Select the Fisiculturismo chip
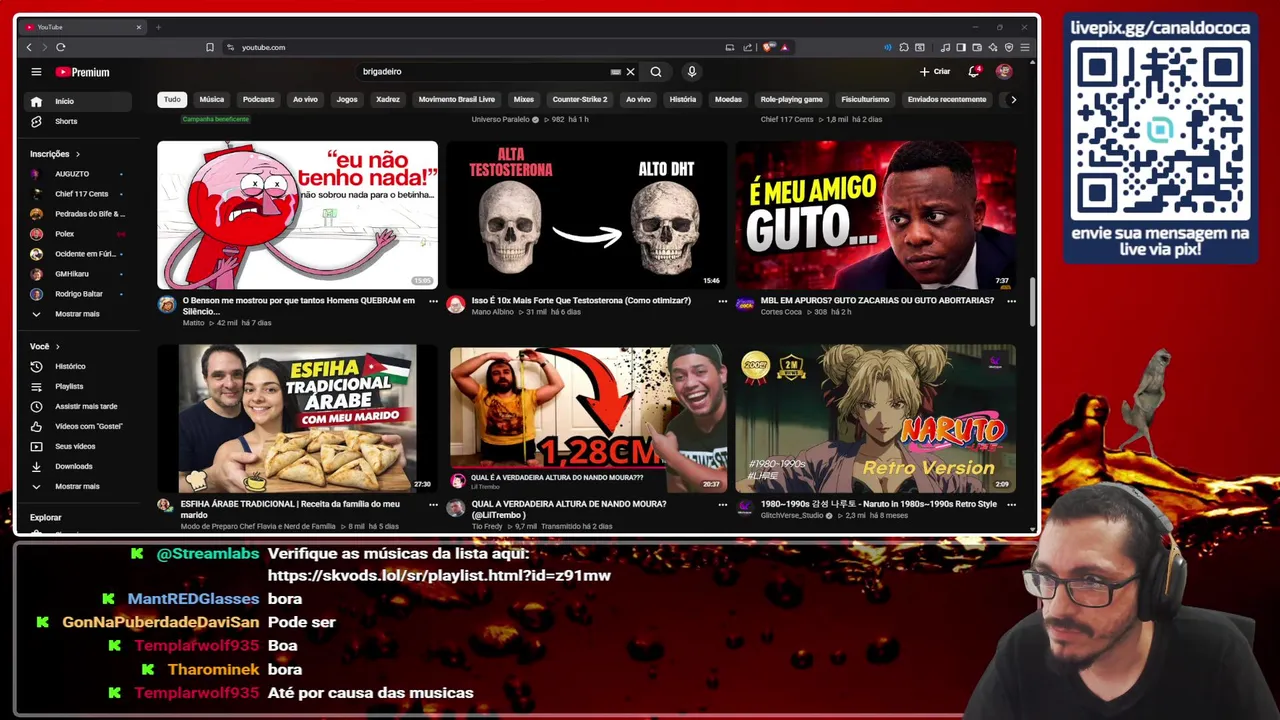The image size is (1280, 720). pyautogui.click(x=865, y=99)
